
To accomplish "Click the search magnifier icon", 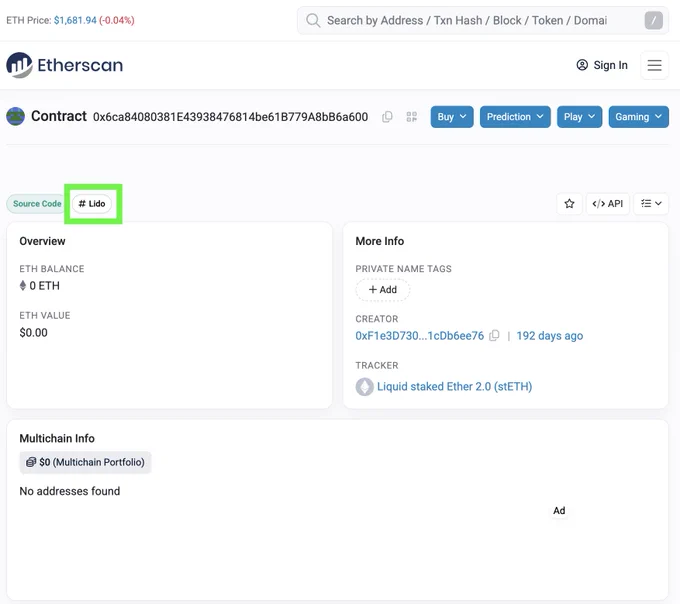I will 313,20.
